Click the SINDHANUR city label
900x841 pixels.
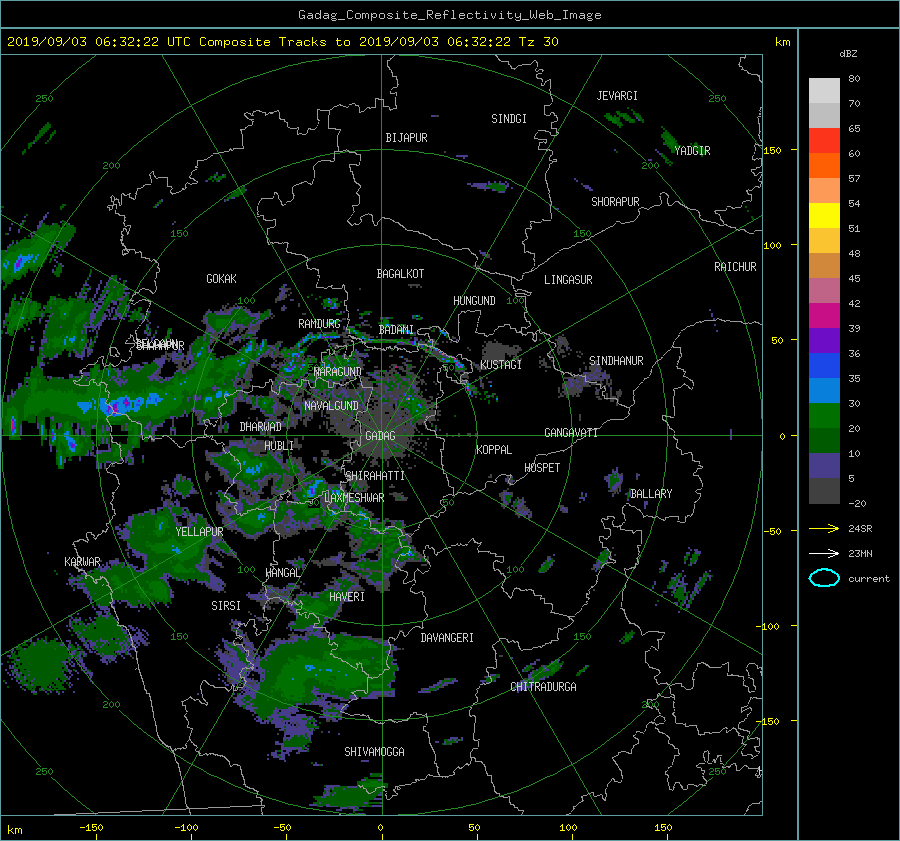(x=616, y=361)
